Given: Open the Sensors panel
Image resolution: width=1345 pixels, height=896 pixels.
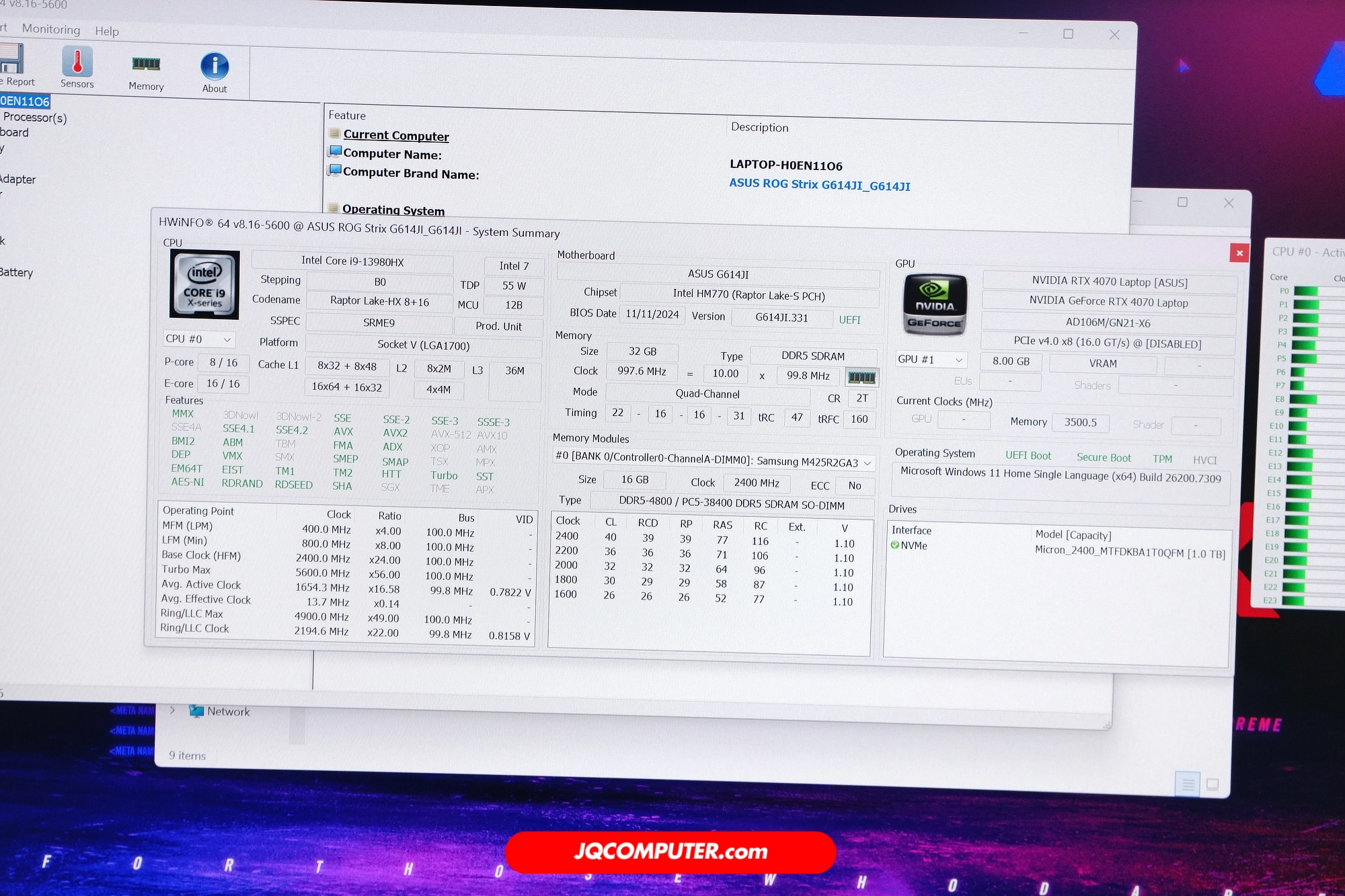Looking at the screenshot, I should tap(77, 67).
